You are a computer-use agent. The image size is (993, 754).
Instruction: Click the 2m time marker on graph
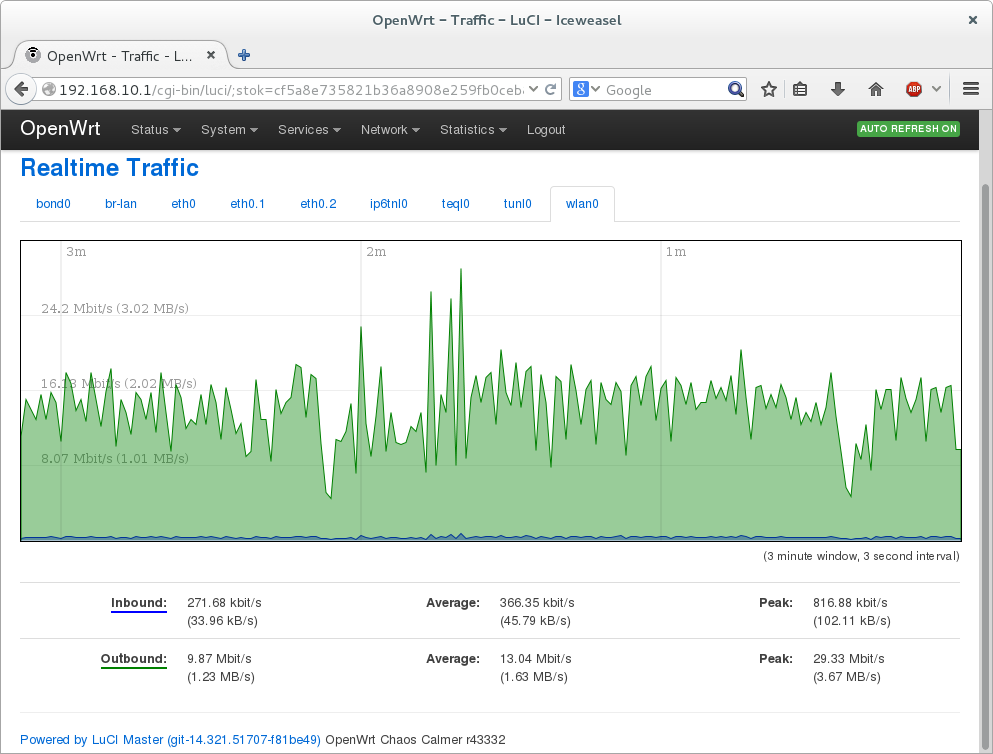click(376, 252)
